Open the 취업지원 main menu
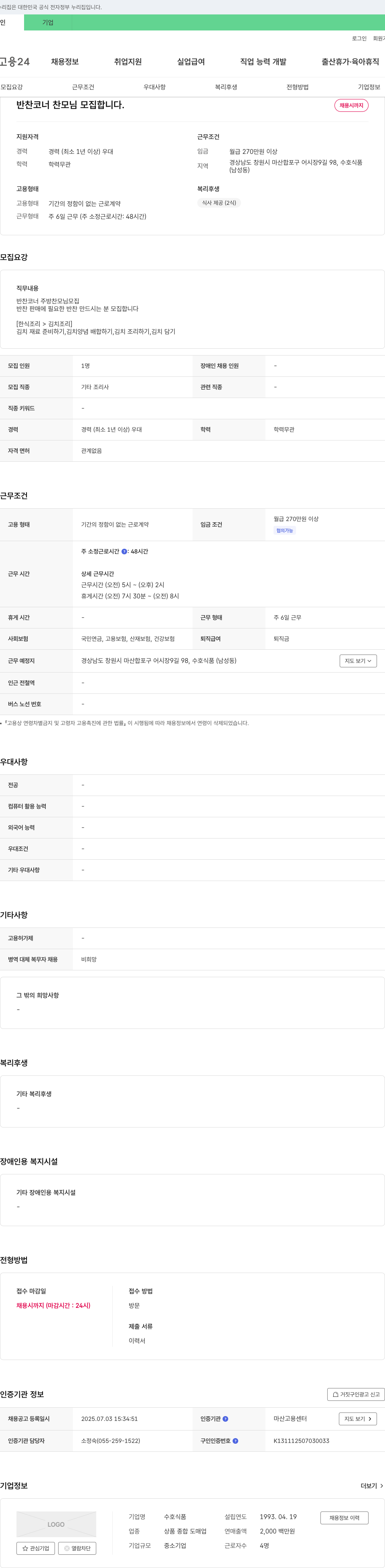This screenshot has height=1568, width=385. click(128, 61)
